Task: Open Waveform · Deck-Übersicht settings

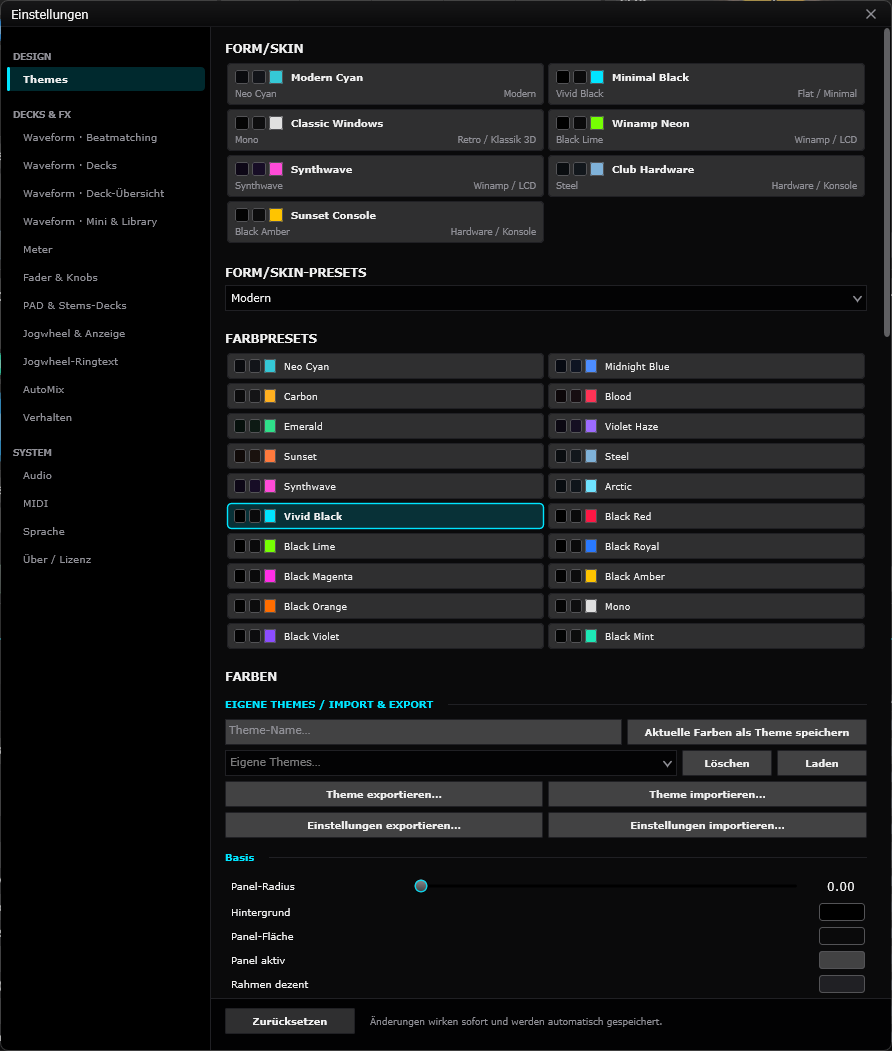Action: [106, 194]
